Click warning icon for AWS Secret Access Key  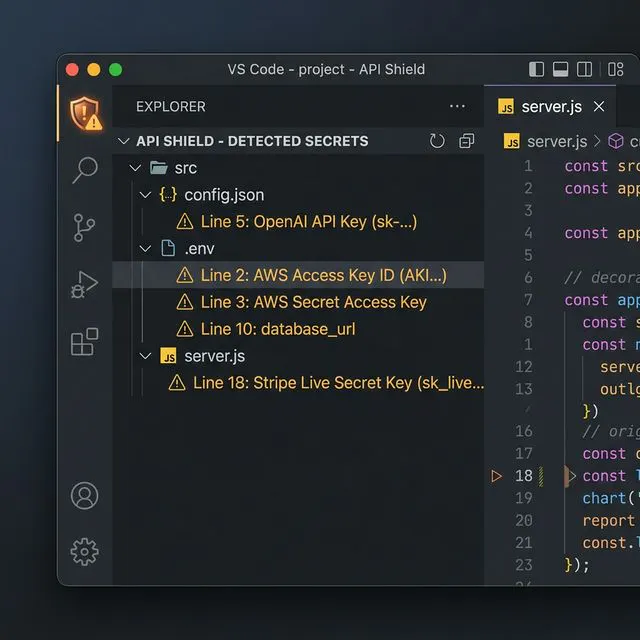[185, 302]
